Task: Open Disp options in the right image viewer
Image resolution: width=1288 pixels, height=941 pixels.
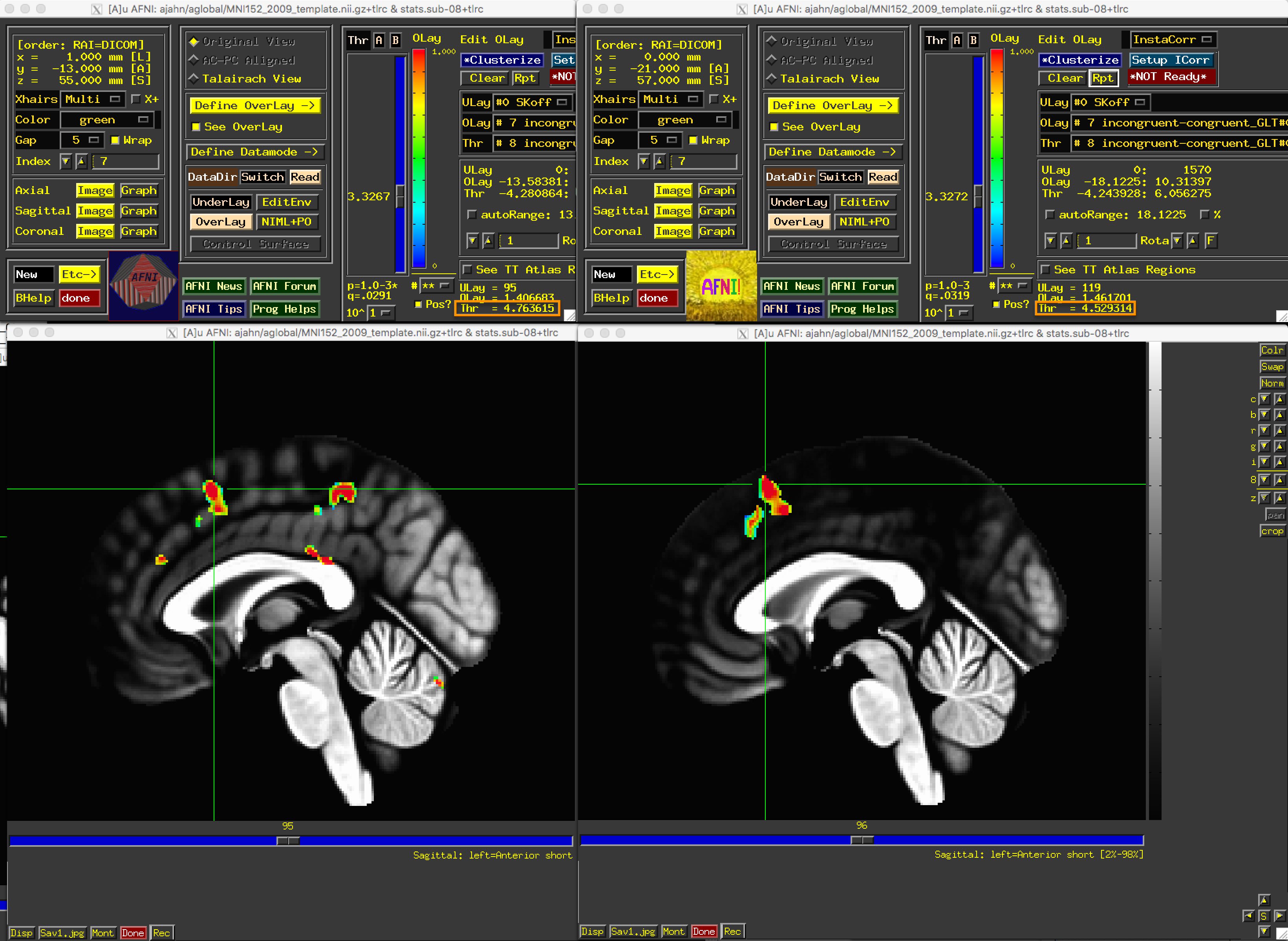Action: click(x=592, y=931)
